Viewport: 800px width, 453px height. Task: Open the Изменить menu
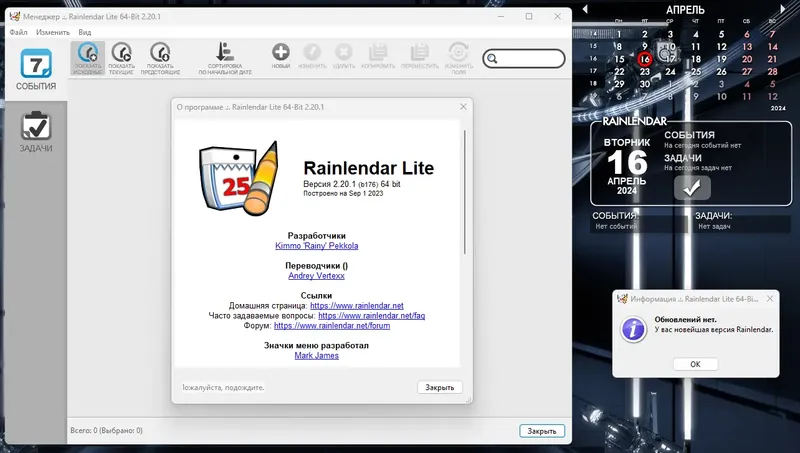(53, 32)
